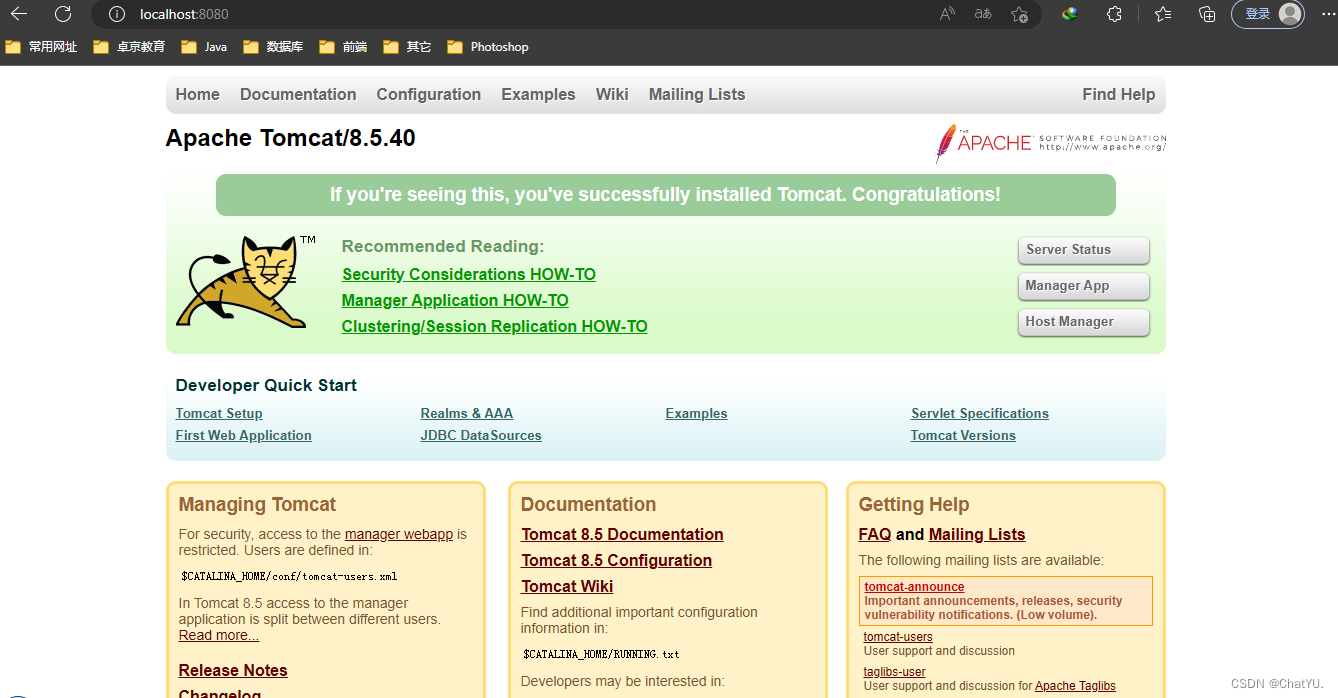Open the 卓京教育 bookmarks folder
The height and width of the screenshot is (698, 1338).
pyautogui.click(x=129, y=47)
